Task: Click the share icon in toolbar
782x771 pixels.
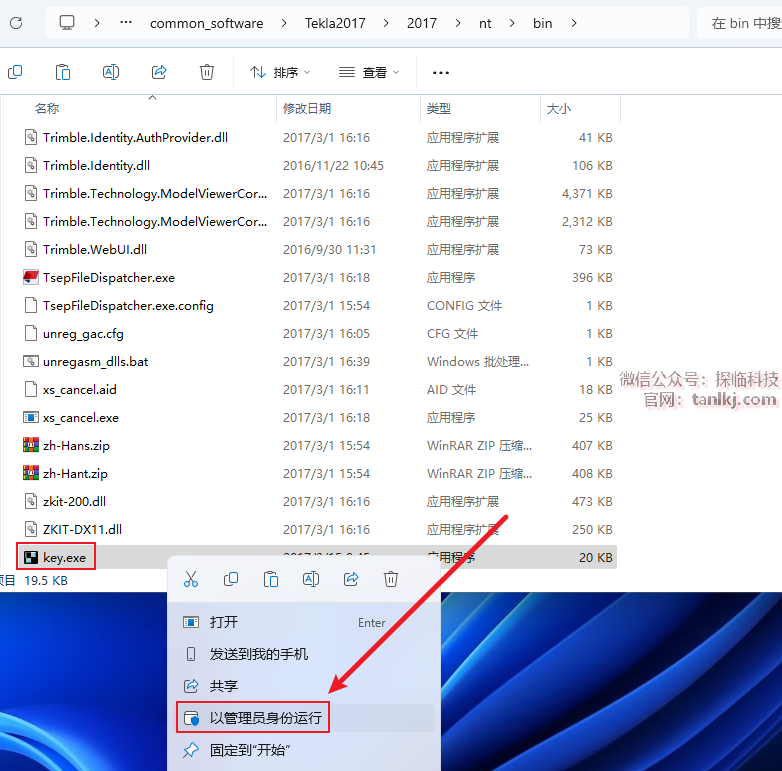Action: [x=159, y=72]
